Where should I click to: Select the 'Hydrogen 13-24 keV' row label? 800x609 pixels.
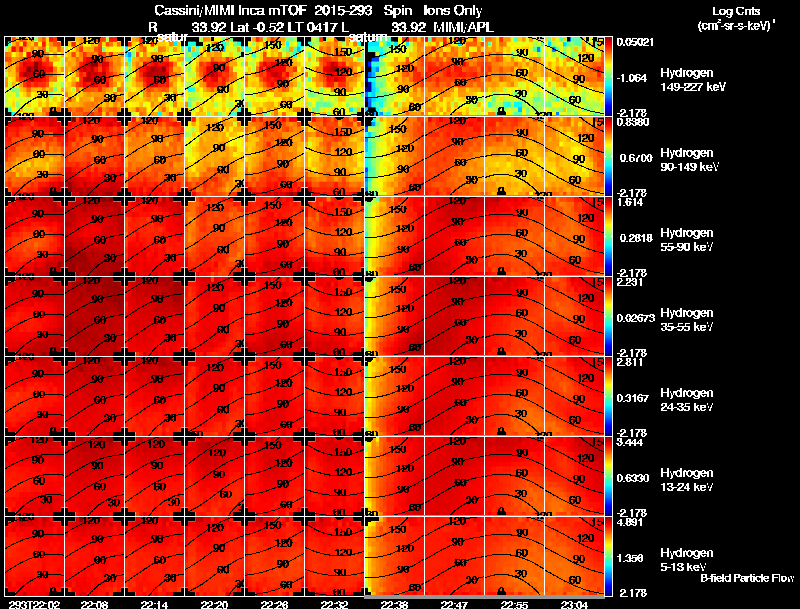[x=687, y=480]
